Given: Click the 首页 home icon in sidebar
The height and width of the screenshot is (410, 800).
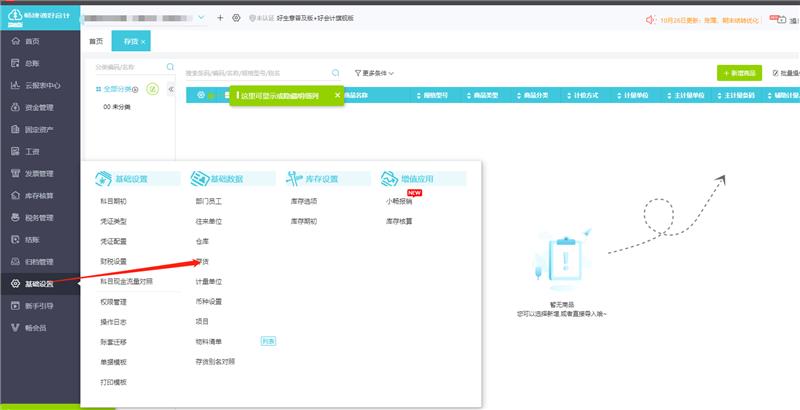Looking at the screenshot, I should pos(15,41).
